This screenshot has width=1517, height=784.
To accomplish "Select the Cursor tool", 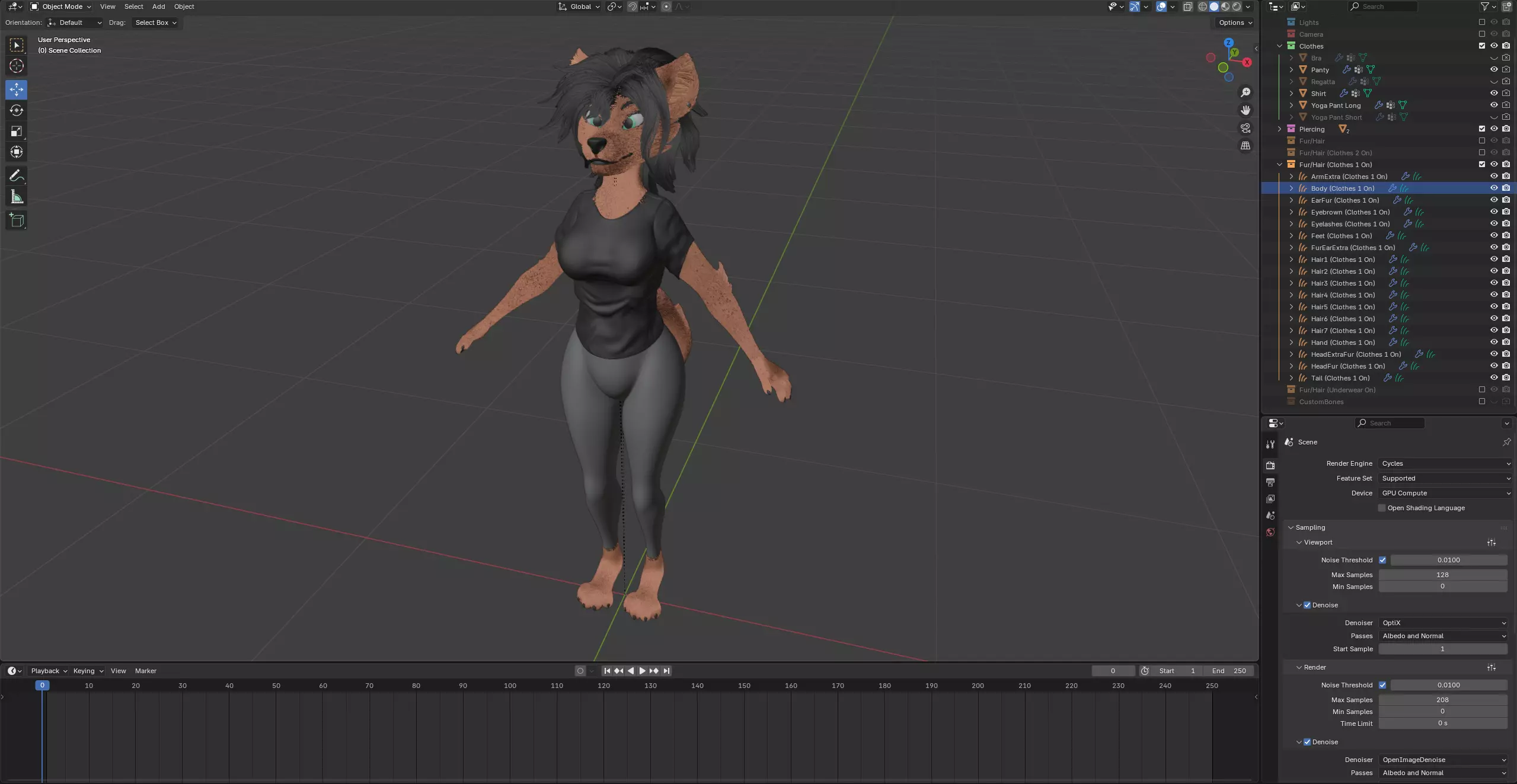I will point(17,66).
